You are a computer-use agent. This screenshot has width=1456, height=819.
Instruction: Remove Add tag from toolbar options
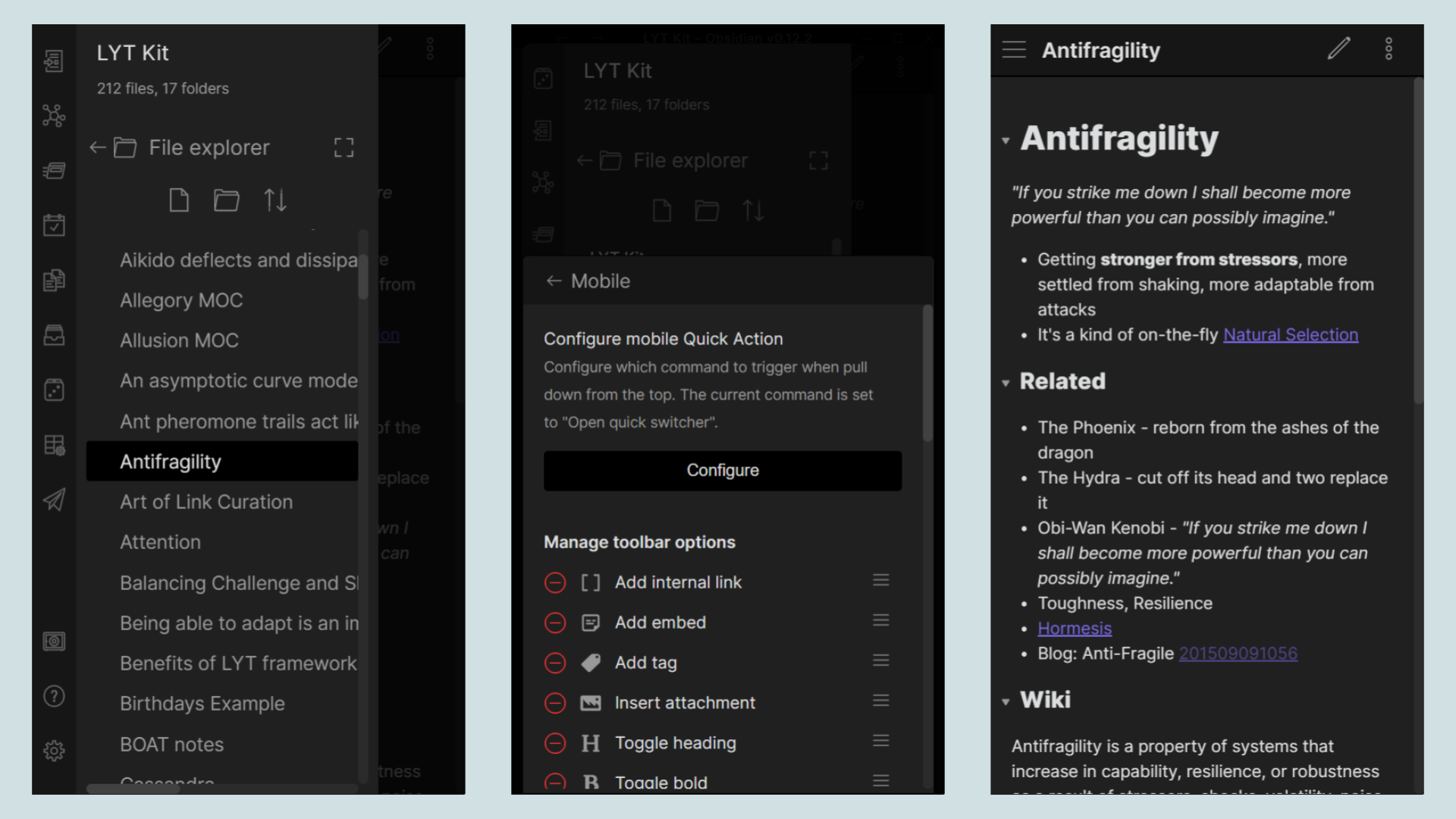(x=555, y=663)
